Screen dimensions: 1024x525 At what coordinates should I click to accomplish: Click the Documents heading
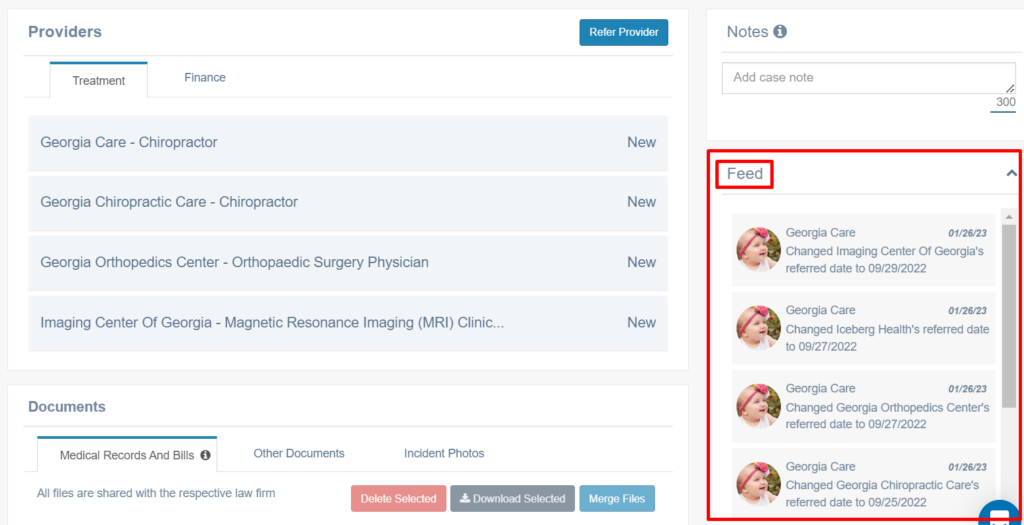[67, 407]
